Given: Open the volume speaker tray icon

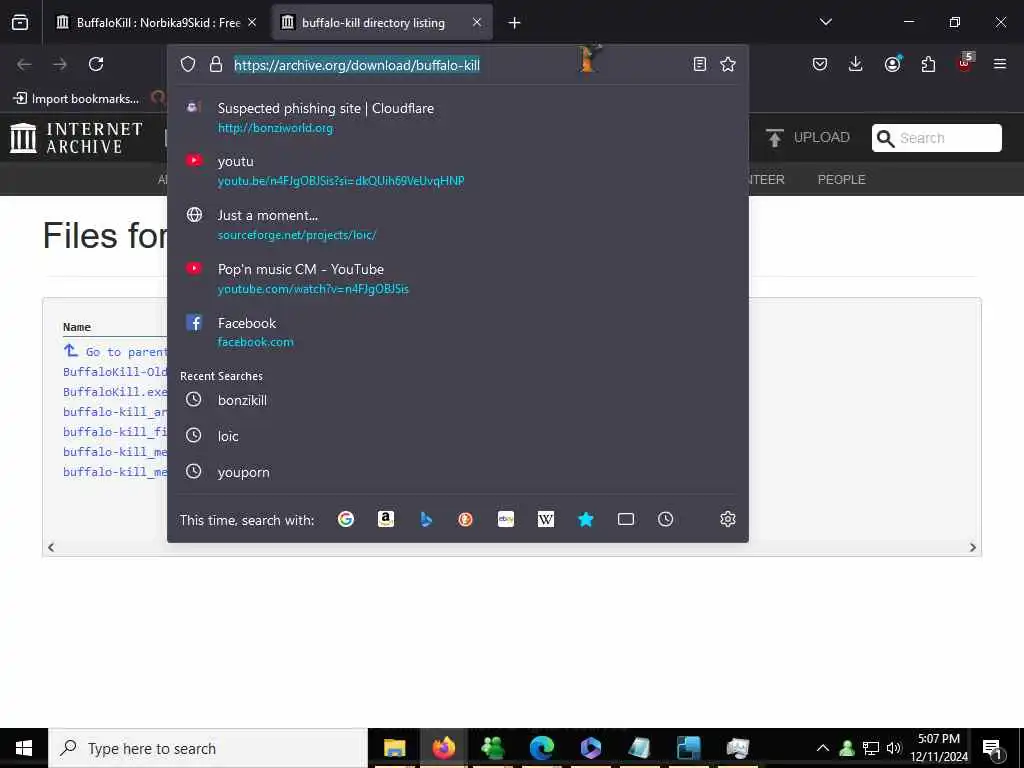Looking at the screenshot, I should pos(894,748).
